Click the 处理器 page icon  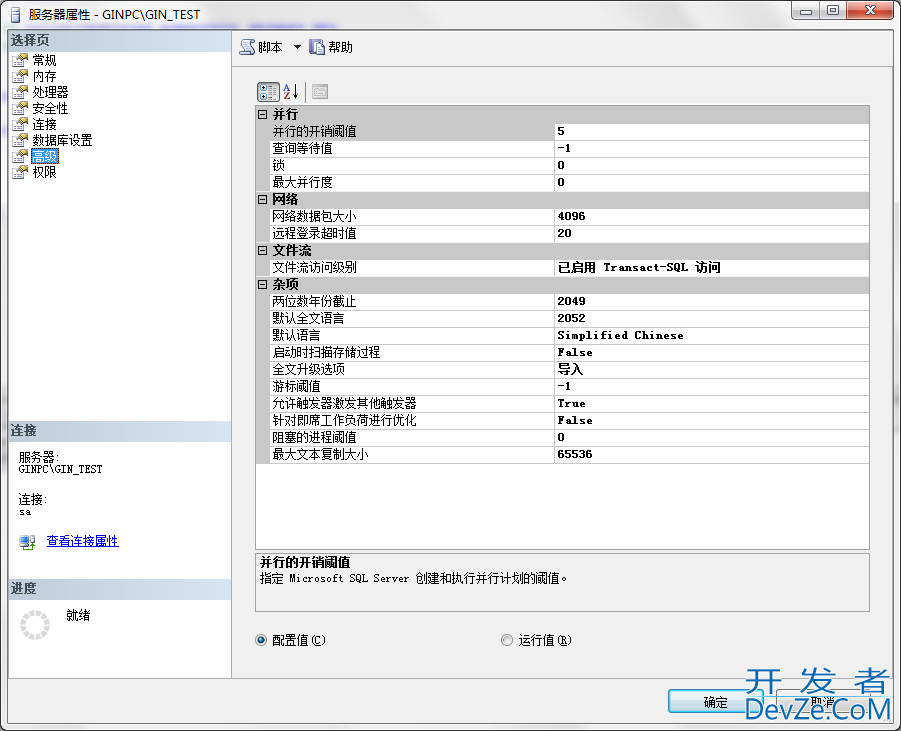20,92
